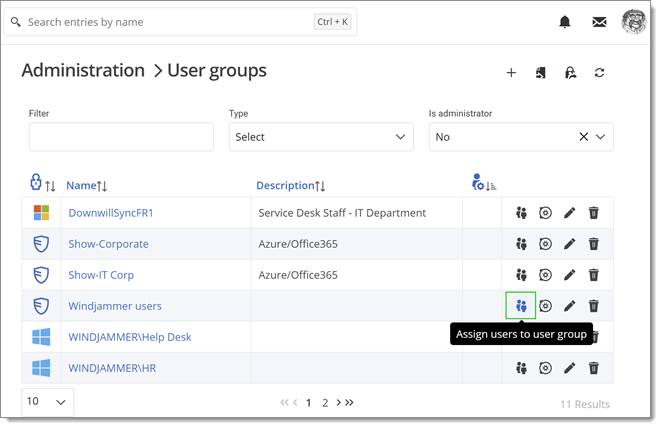Click the Add user group plus icon
This screenshot has height=428, width=661.
(511, 72)
